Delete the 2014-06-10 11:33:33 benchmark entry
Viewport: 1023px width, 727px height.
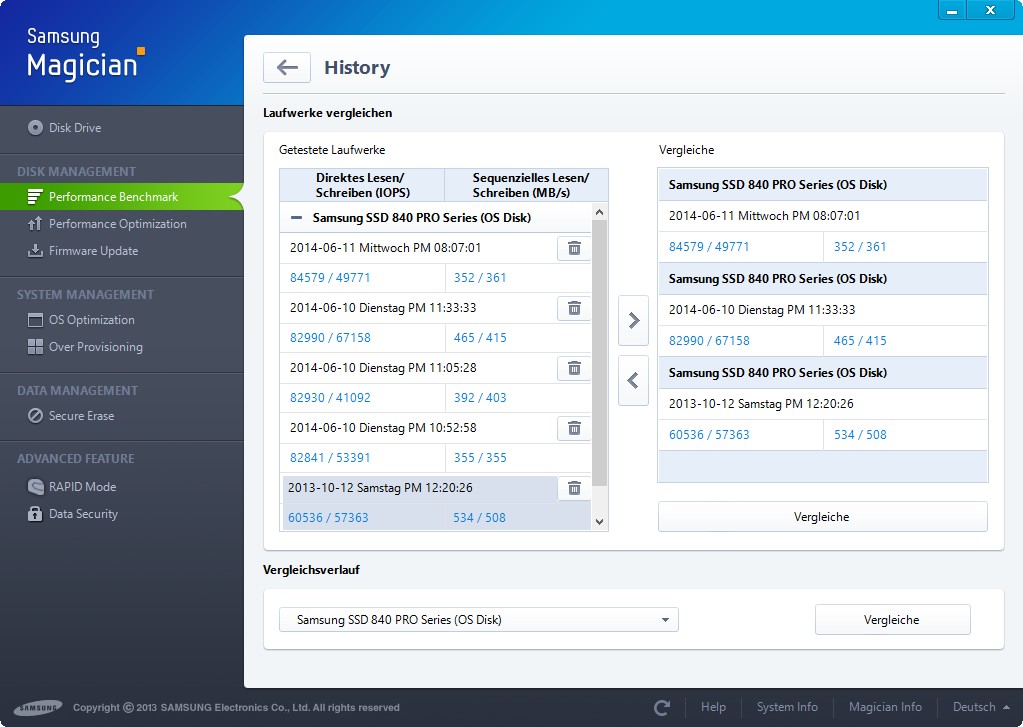[x=574, y=308]
